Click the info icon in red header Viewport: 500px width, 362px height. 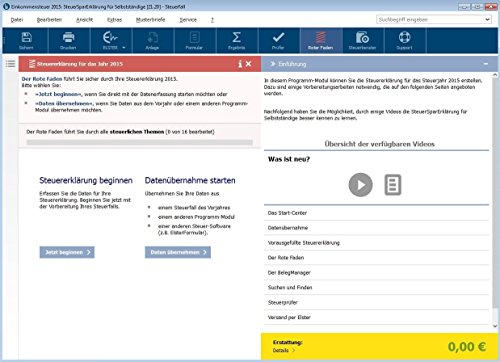[x=240, y=64]
